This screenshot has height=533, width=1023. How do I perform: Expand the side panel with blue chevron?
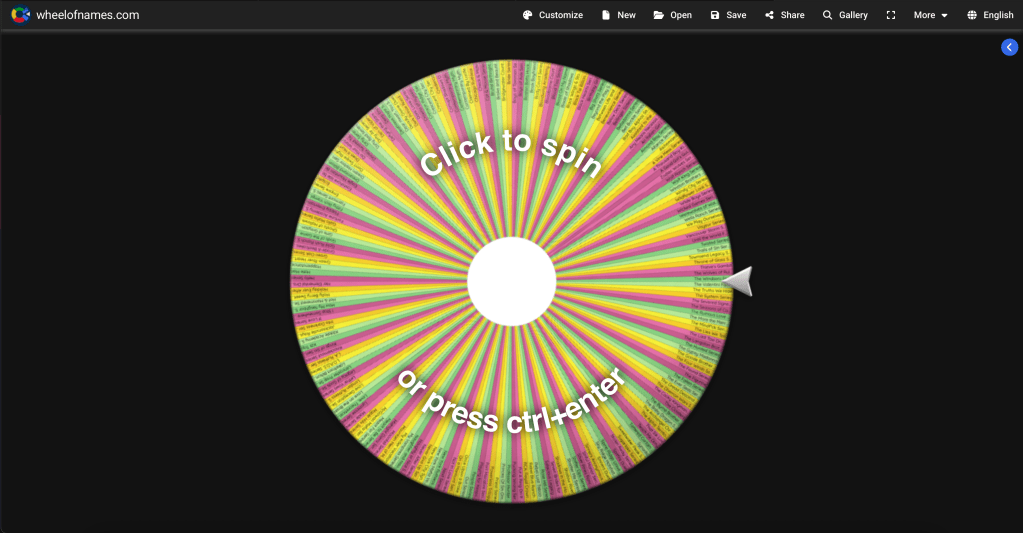click(x=1009, y=47)
